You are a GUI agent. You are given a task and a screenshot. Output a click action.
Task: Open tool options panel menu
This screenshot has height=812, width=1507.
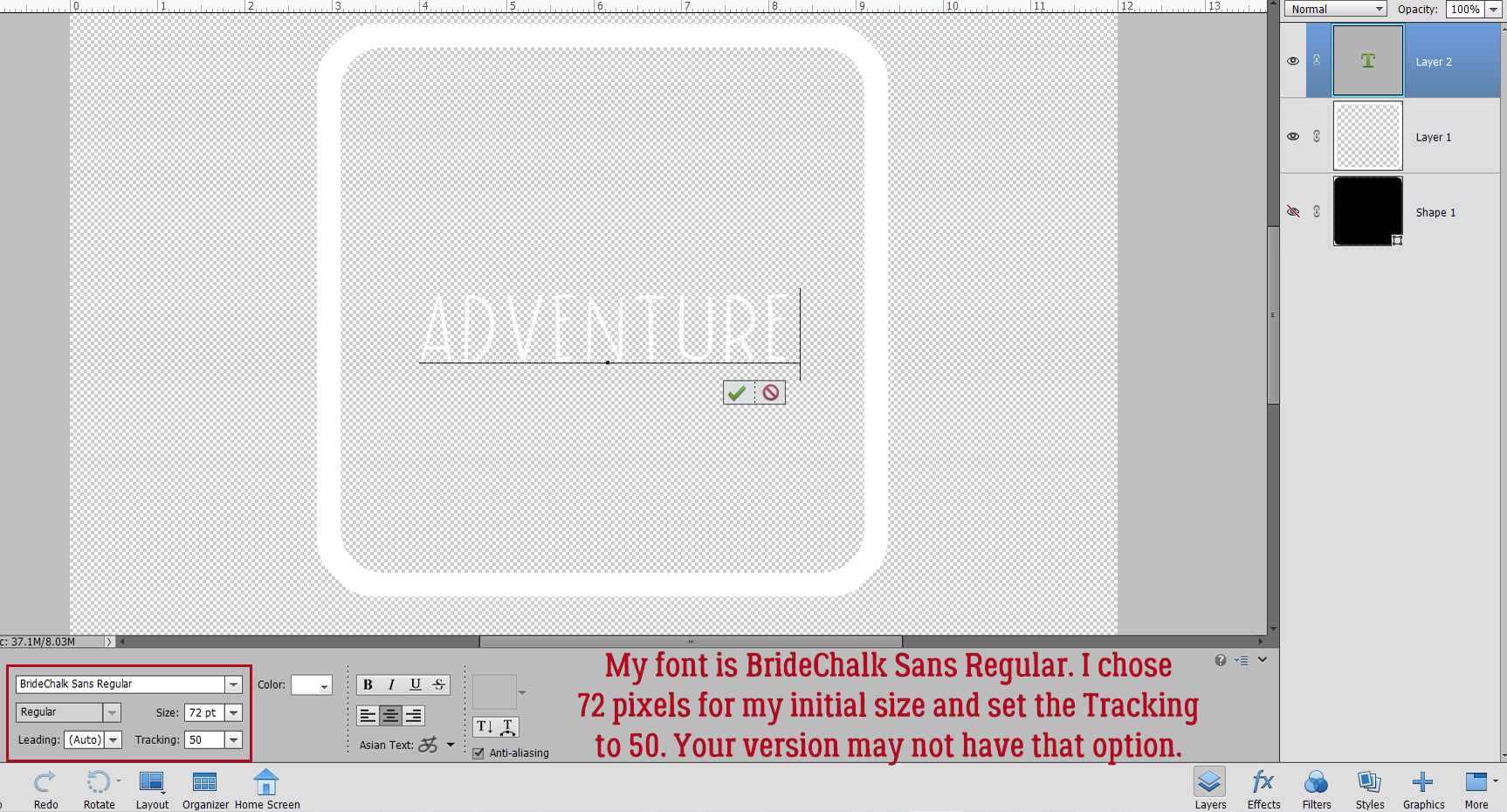click(x=1242, y=660)
